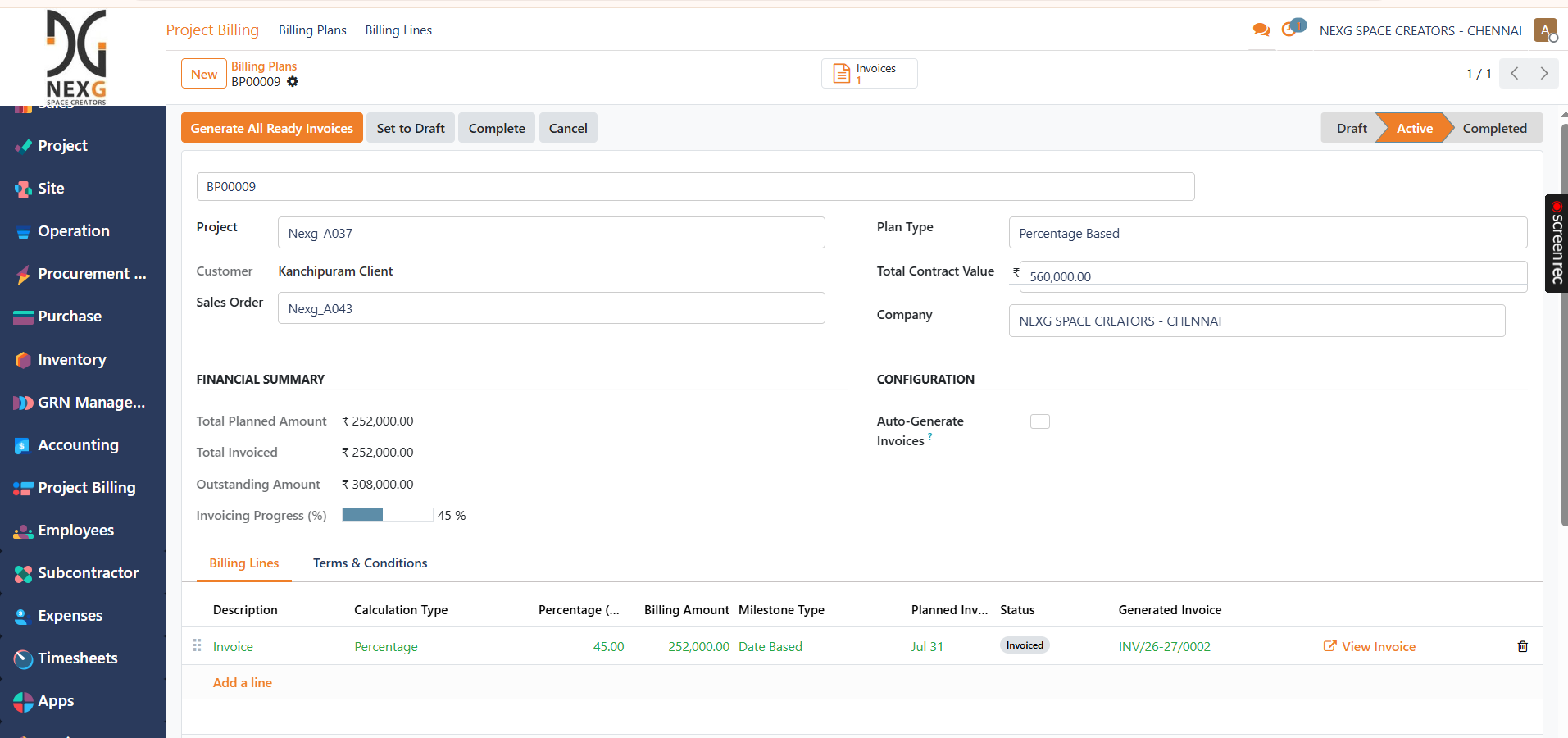Open the Project dropdown field Nexg_A037
Image resolution: width=1568 pixels, height=738 pixels.
(551, 233)
